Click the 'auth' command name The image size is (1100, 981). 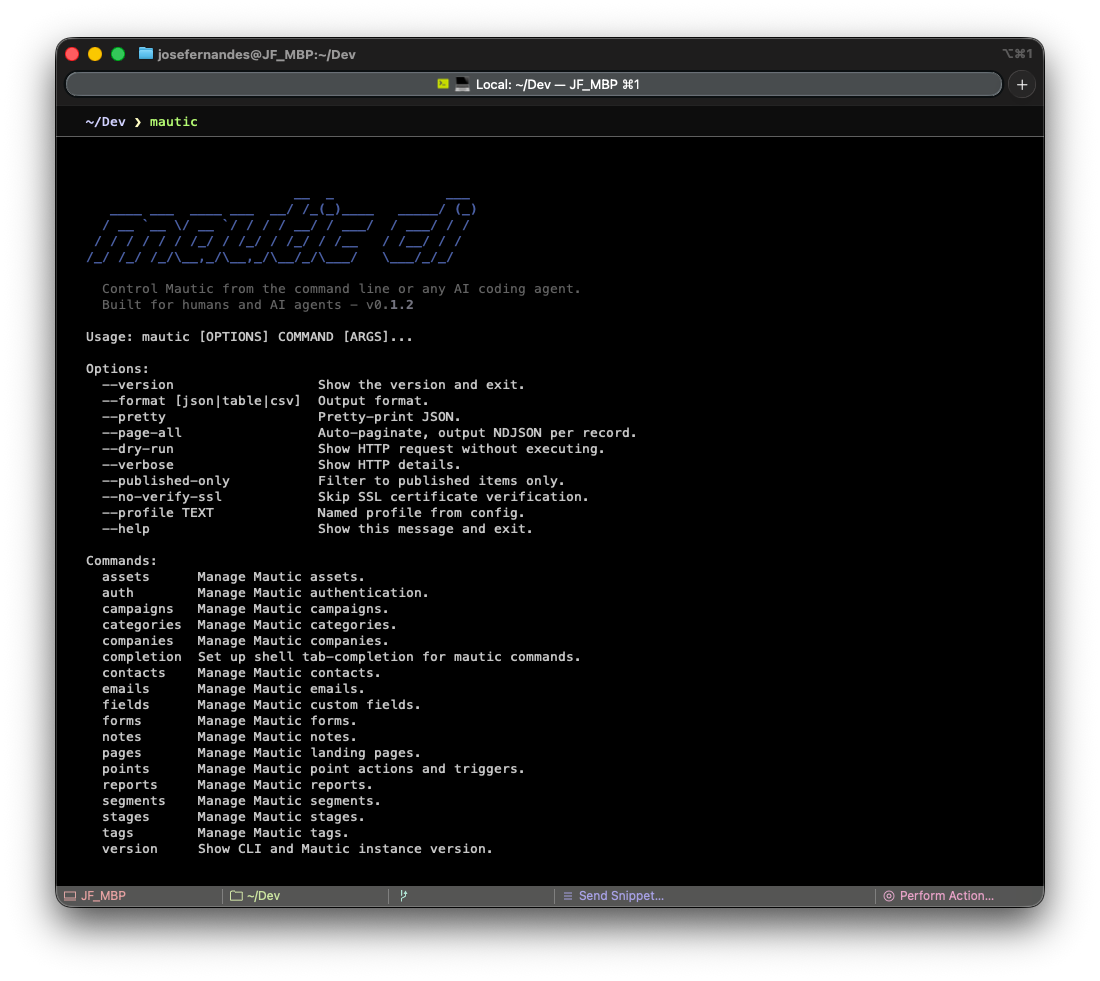[x=118, y=593]
